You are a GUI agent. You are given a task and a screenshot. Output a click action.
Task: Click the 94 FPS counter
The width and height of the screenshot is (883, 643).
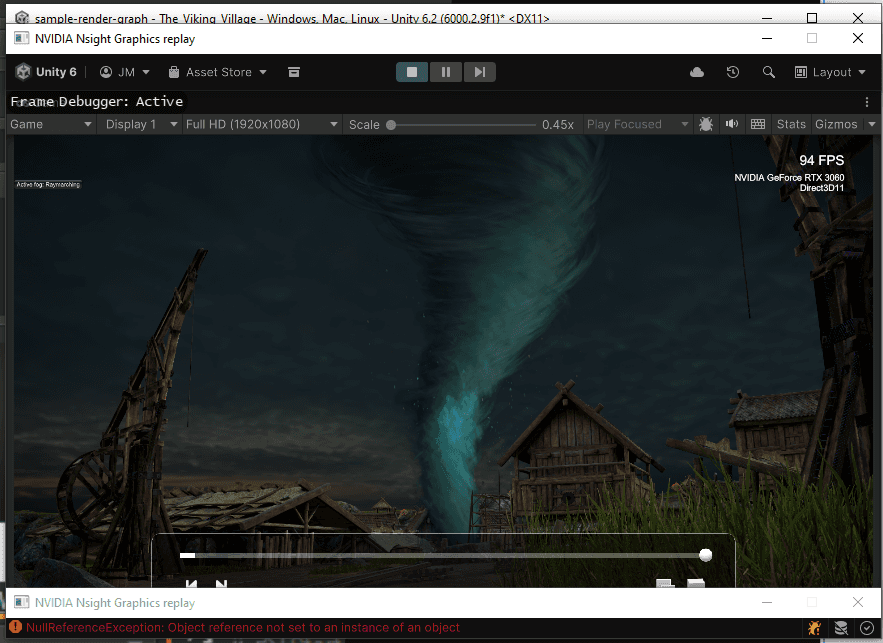tap(822, 160)
